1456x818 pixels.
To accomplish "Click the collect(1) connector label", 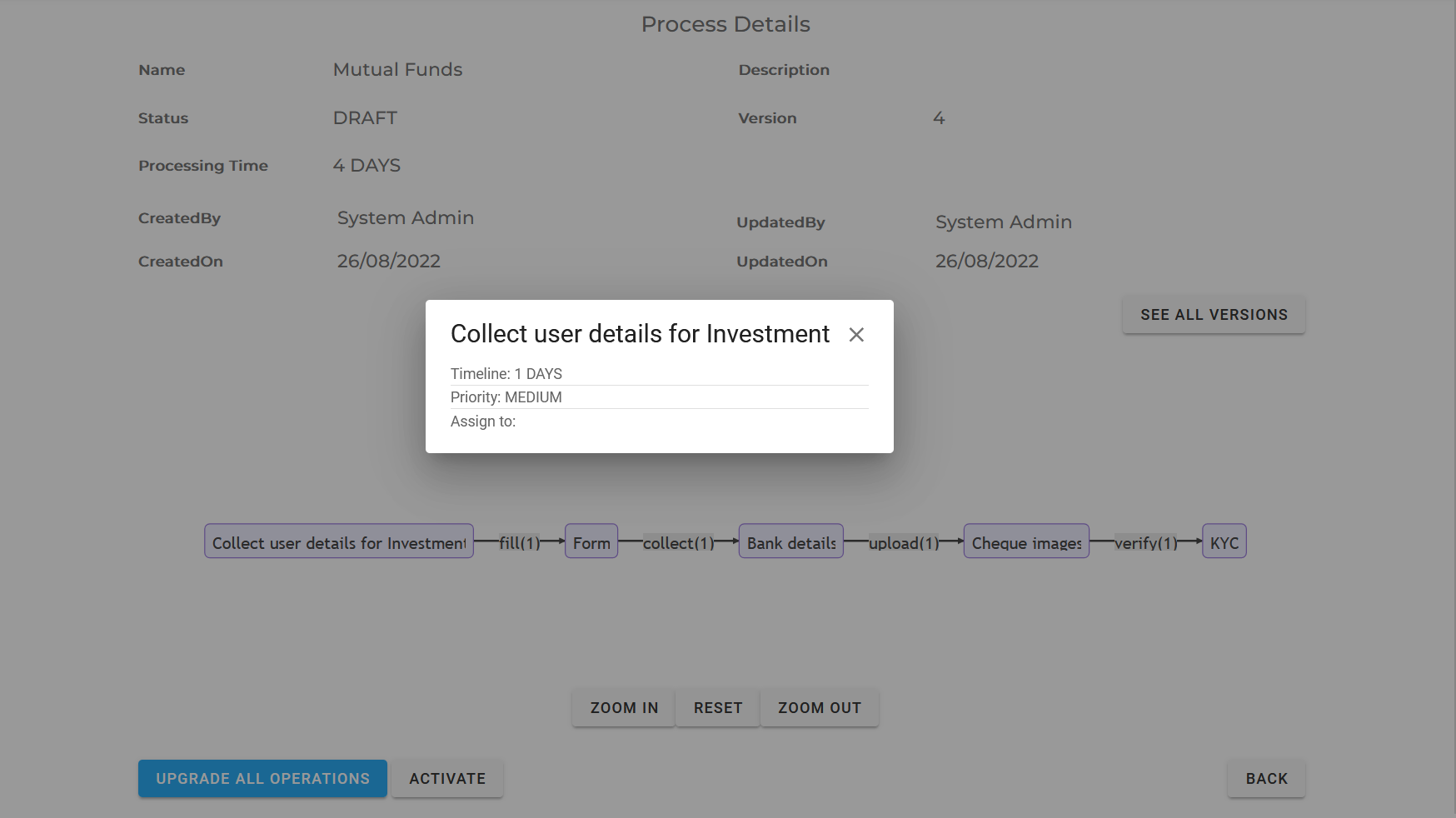I will (678, 543).
